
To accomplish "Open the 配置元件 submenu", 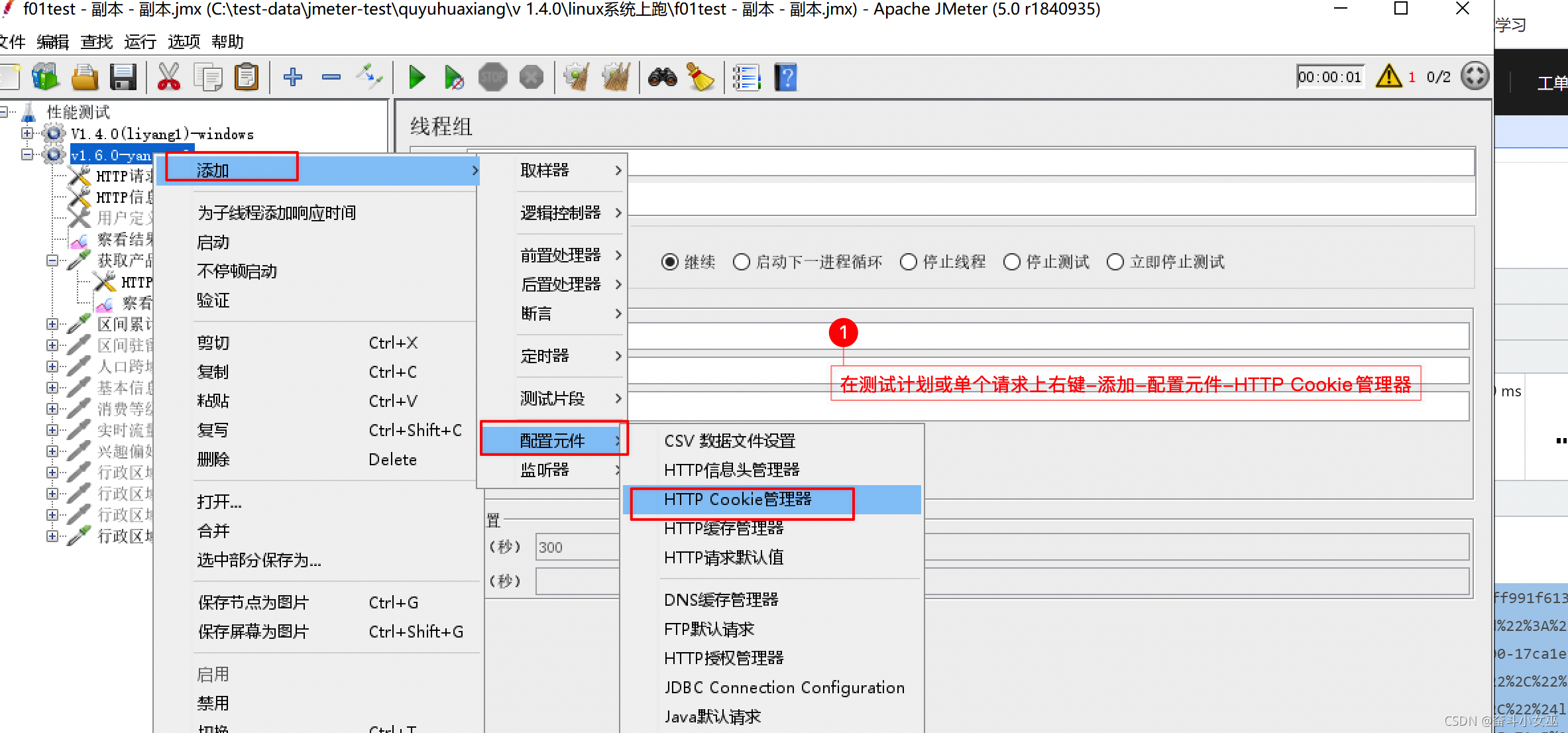I will click(x=553, y=441).
